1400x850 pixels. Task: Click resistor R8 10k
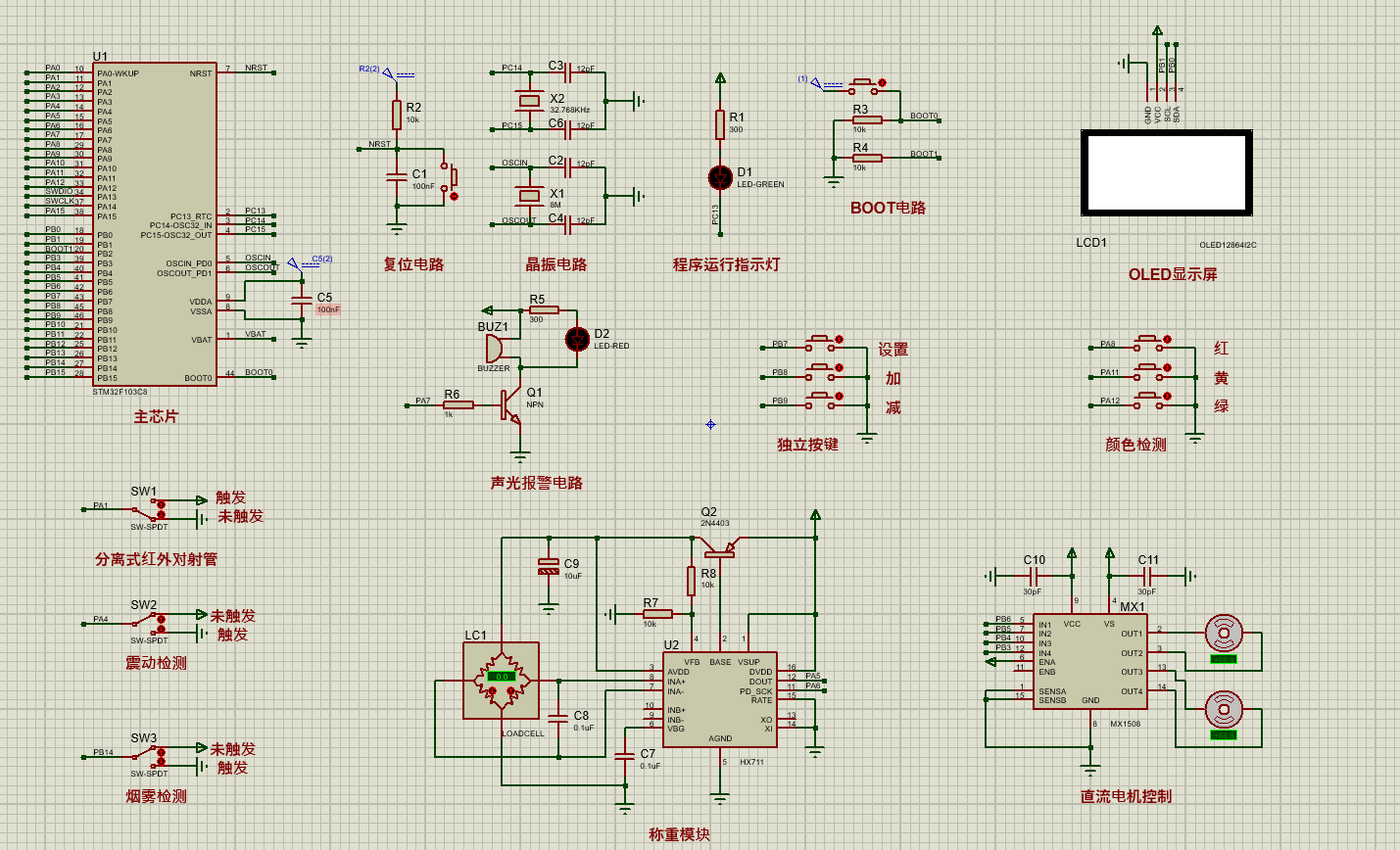(x=691, y=581)
